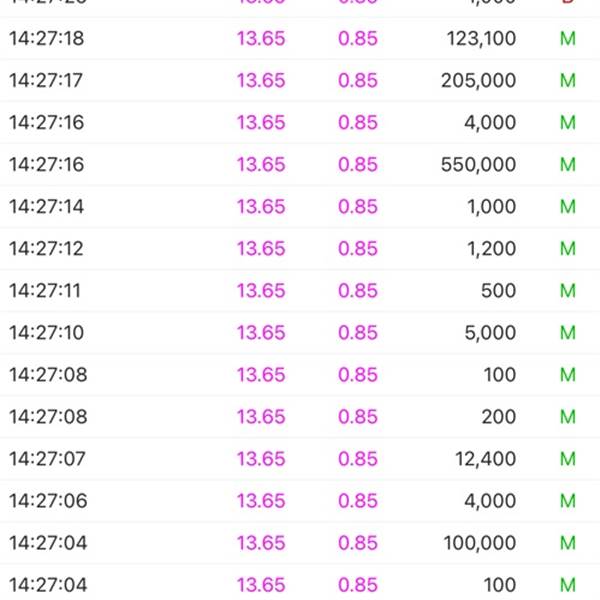The image size is (600, 600).
Task: Select the 14:27:17 trade with 205,000 volume
Action: click(300, 80)
